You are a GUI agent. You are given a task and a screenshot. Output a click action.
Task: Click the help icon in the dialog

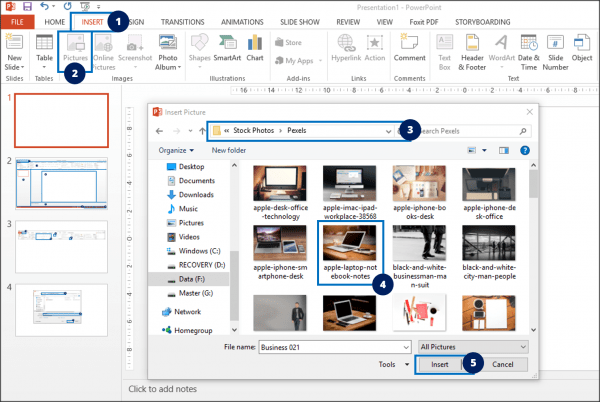(524, 150)
